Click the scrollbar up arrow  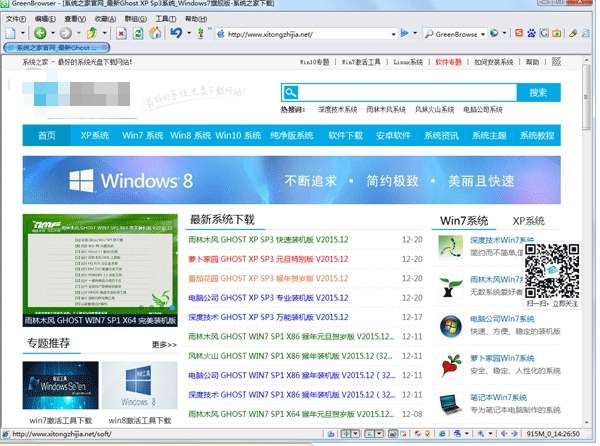coord(587,60)
